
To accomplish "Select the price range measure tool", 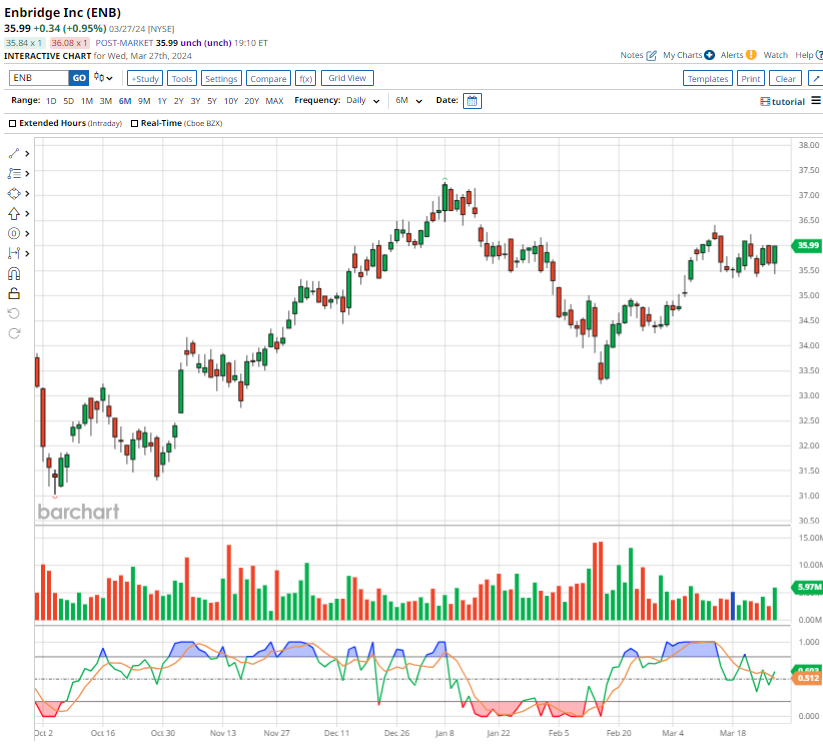I will (14, 253).
